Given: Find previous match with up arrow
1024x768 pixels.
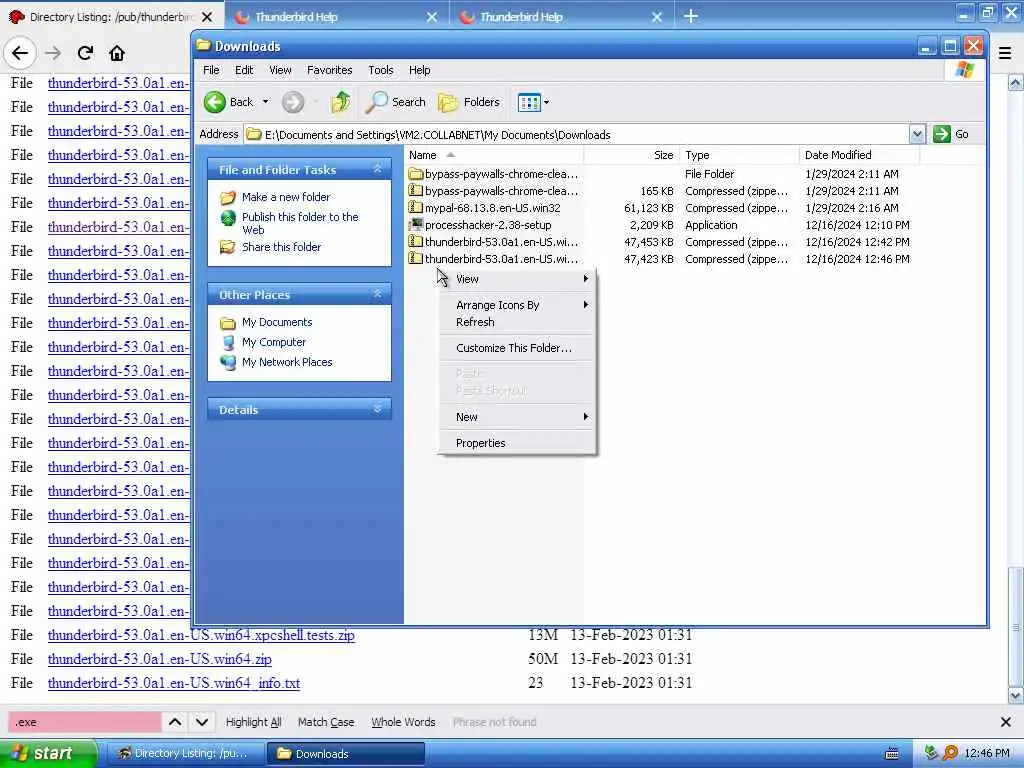Looking at the screenshot, I should click(x=175, y=722).
